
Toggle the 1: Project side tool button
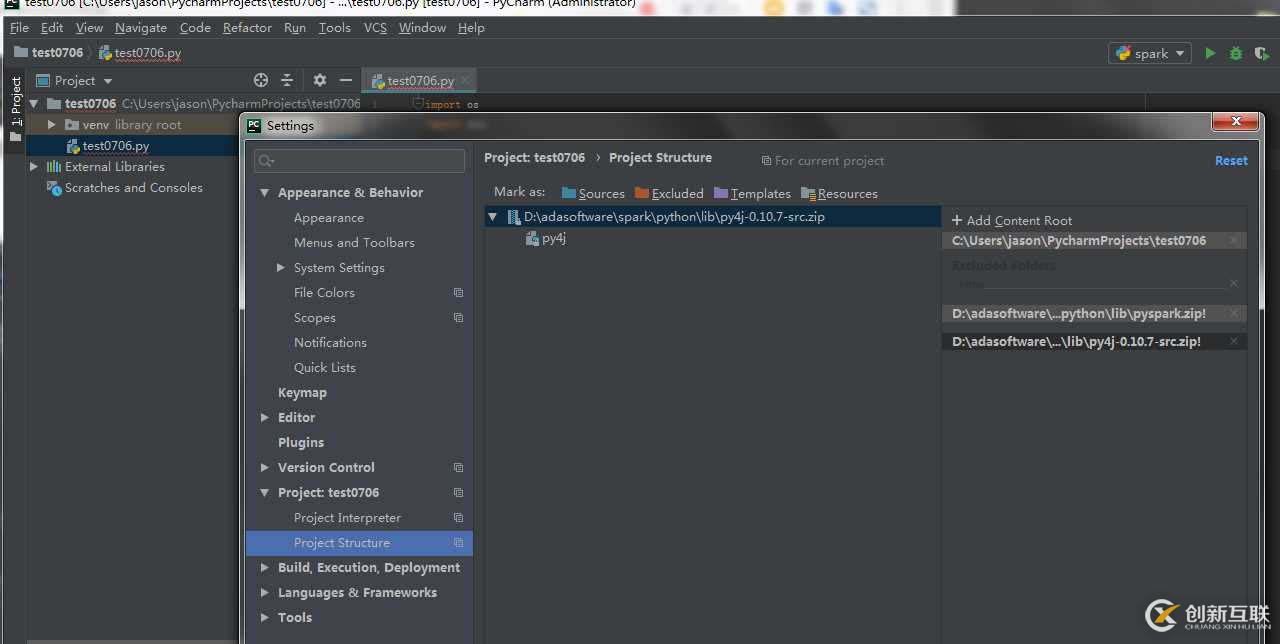(x=15, y=109)
